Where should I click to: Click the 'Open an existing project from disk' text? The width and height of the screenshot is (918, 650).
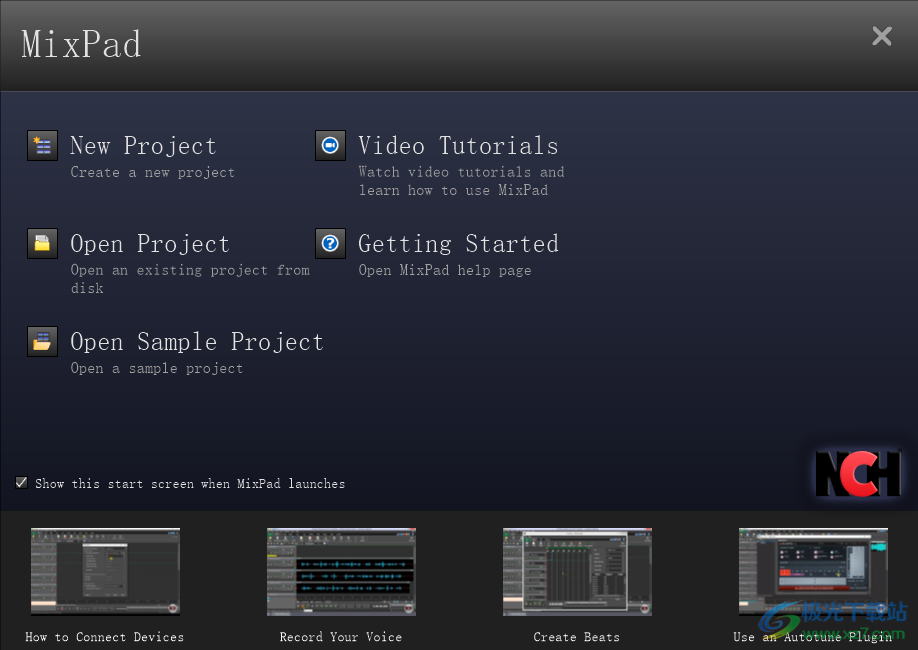190,279
